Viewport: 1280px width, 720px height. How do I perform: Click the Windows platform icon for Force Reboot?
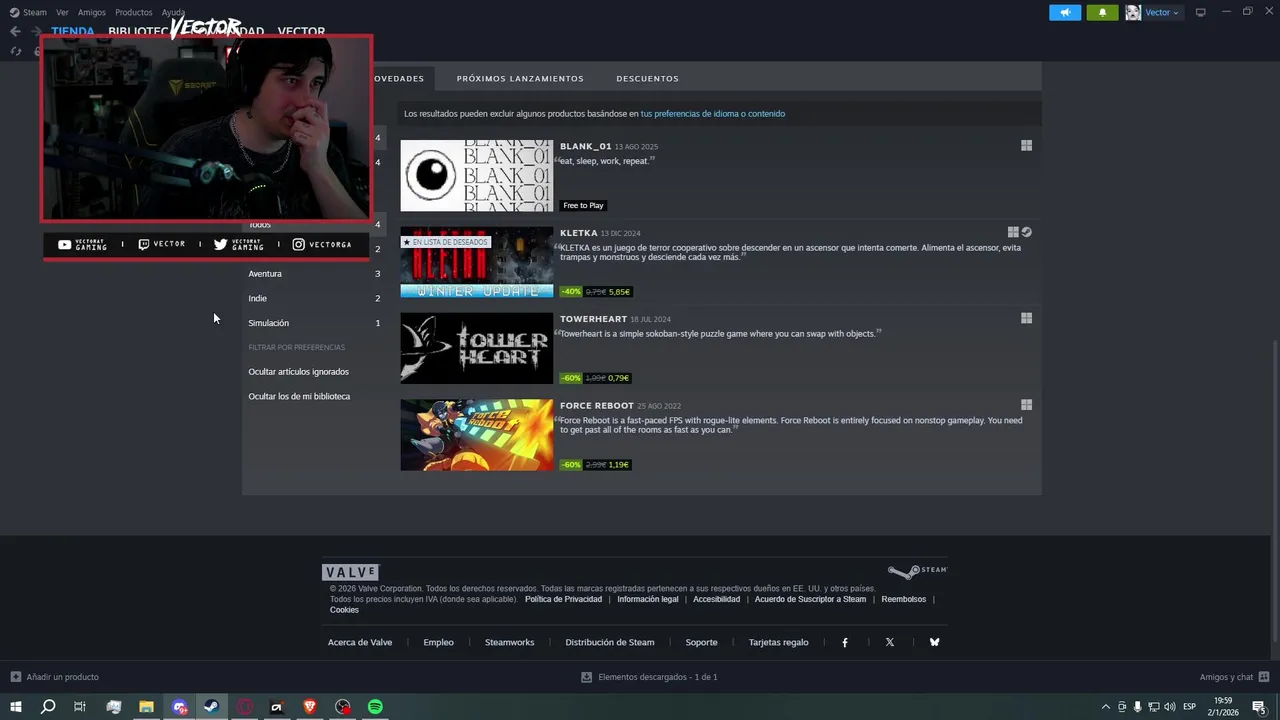[1026, 405]
